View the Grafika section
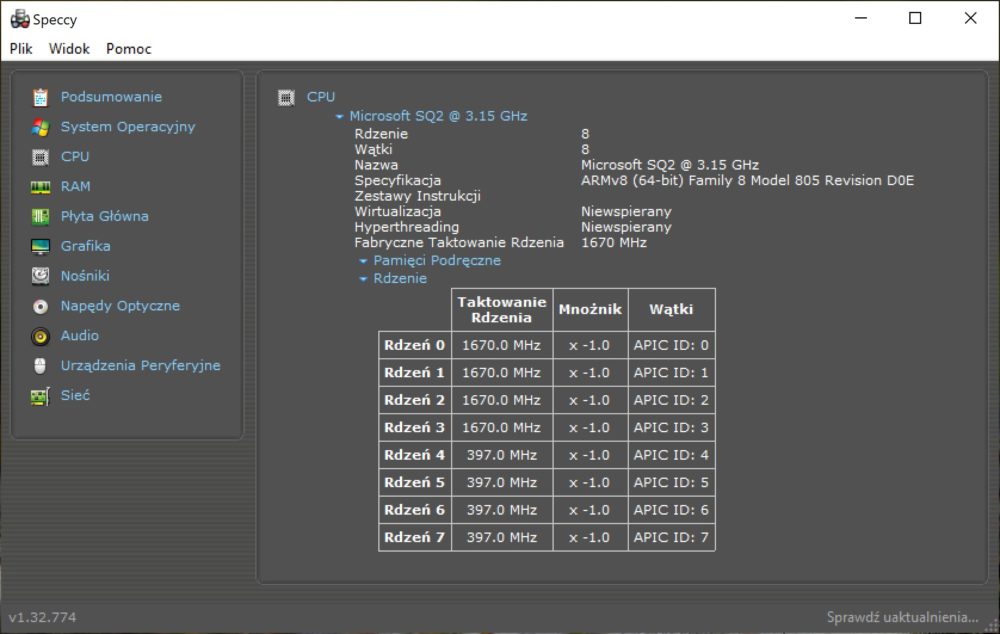Viewport: 1000px width, 634px height. 85,246
